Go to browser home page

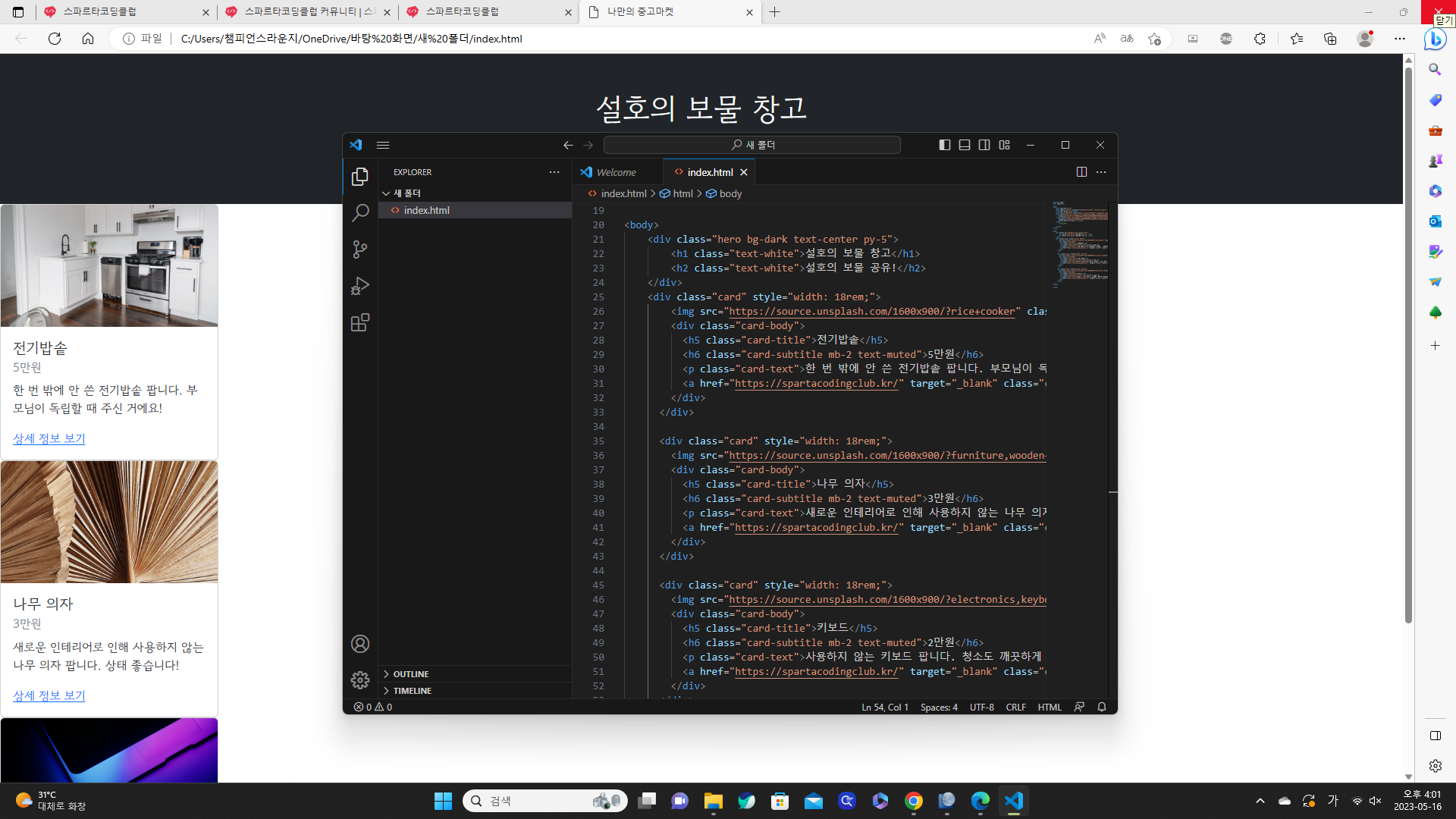(x=88, y=39)
